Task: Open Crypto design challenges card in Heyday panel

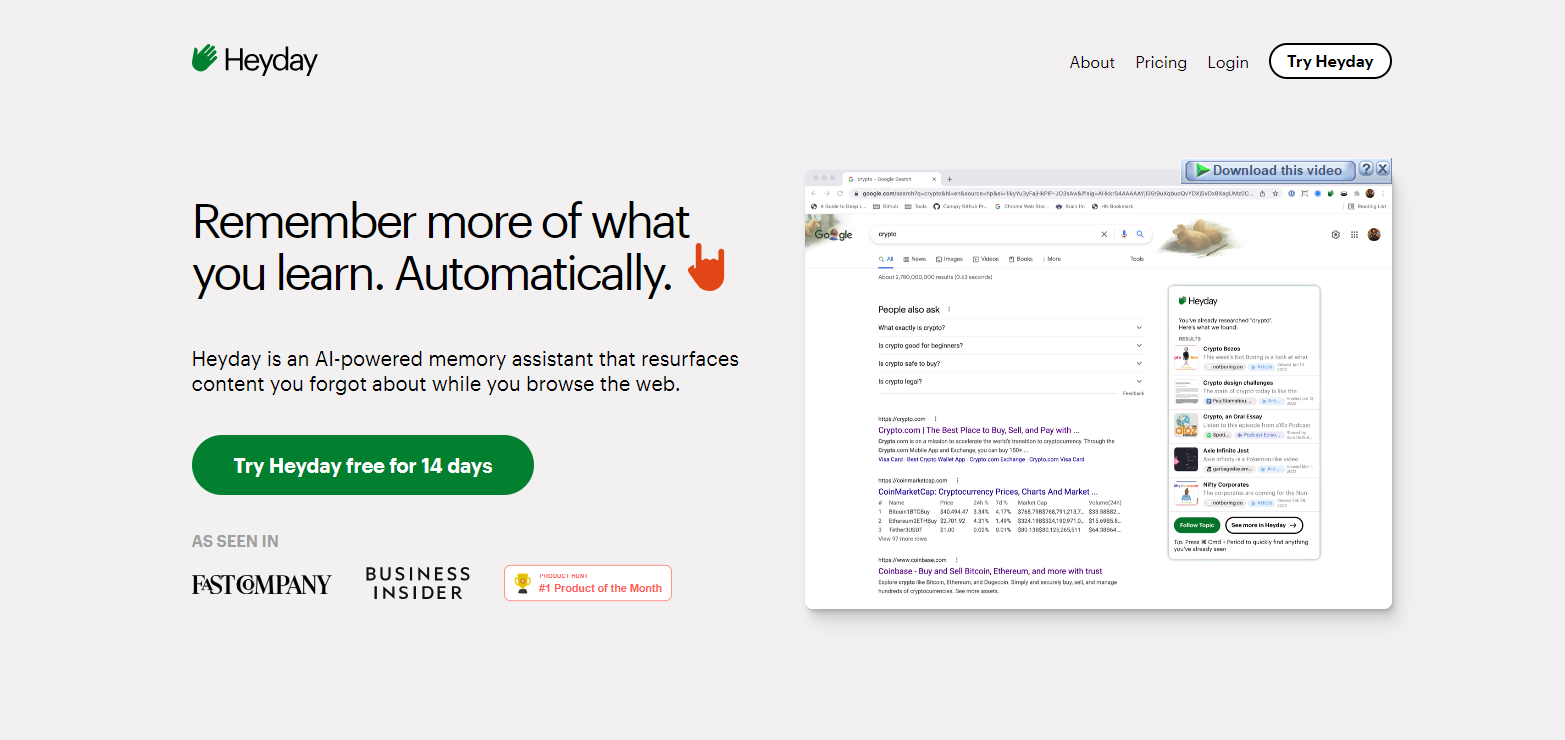Action: (x=1245, y=392)
